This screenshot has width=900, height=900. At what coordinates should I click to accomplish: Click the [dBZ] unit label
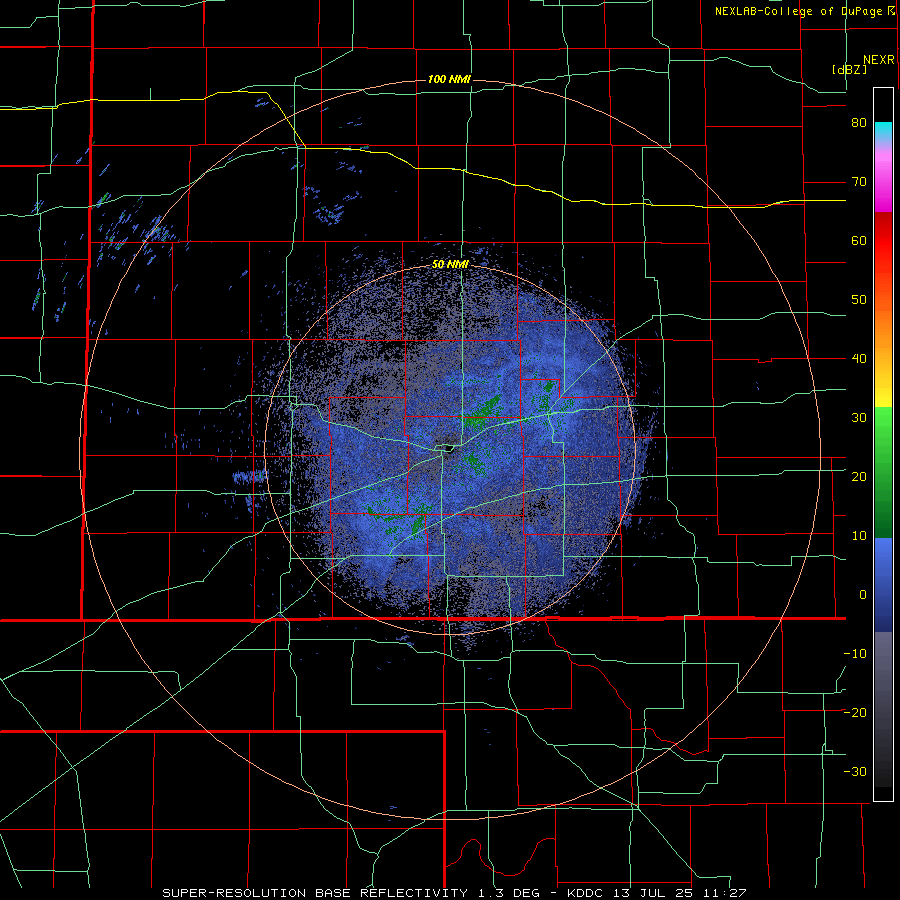coord(849,70)
